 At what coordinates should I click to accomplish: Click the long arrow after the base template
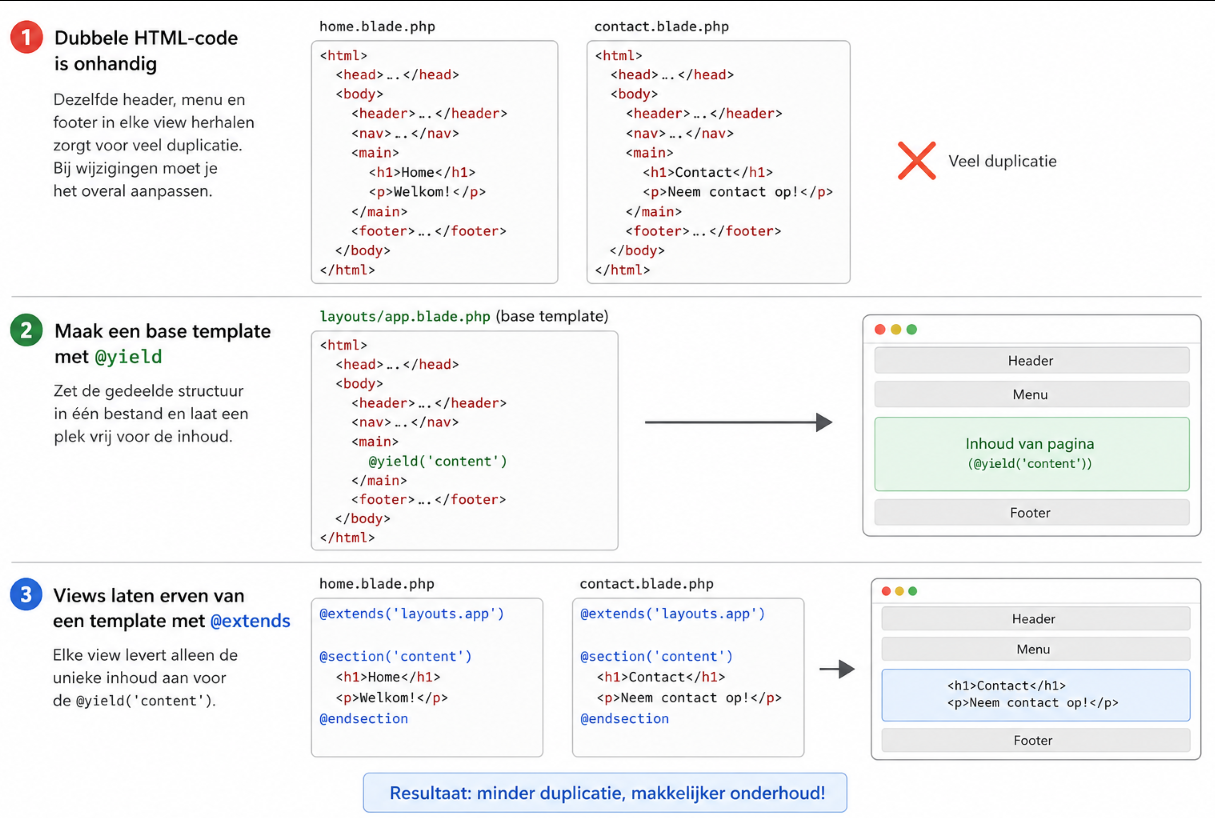(x=738, y=423)
